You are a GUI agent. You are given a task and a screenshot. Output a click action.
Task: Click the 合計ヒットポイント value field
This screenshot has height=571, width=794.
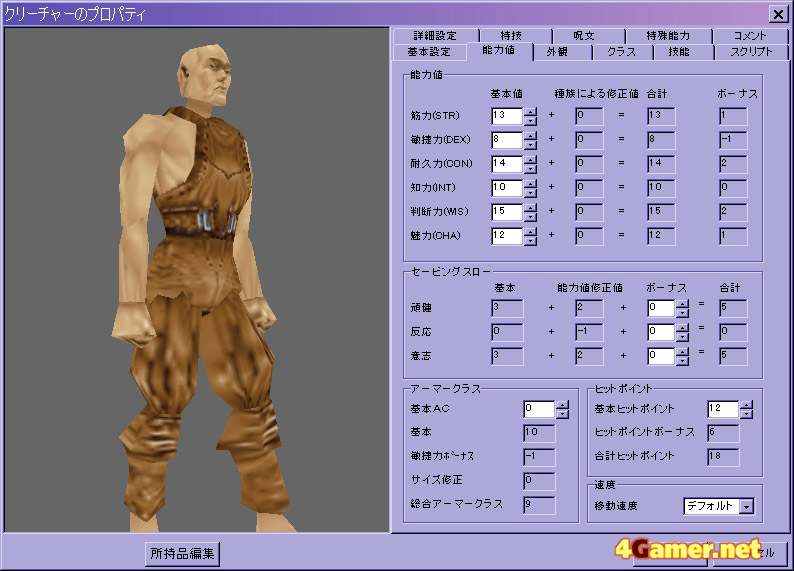[x=723, y=457]
